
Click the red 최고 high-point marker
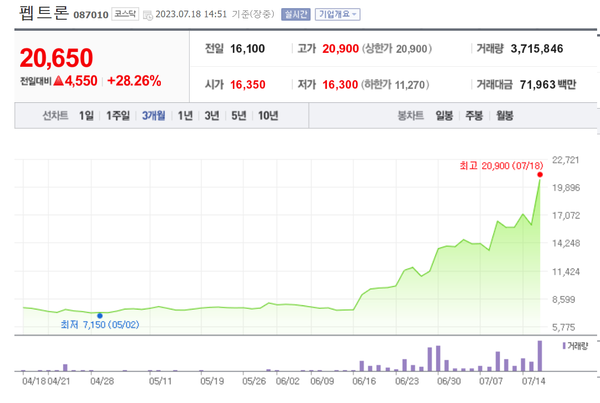click(x=541, y=176)
